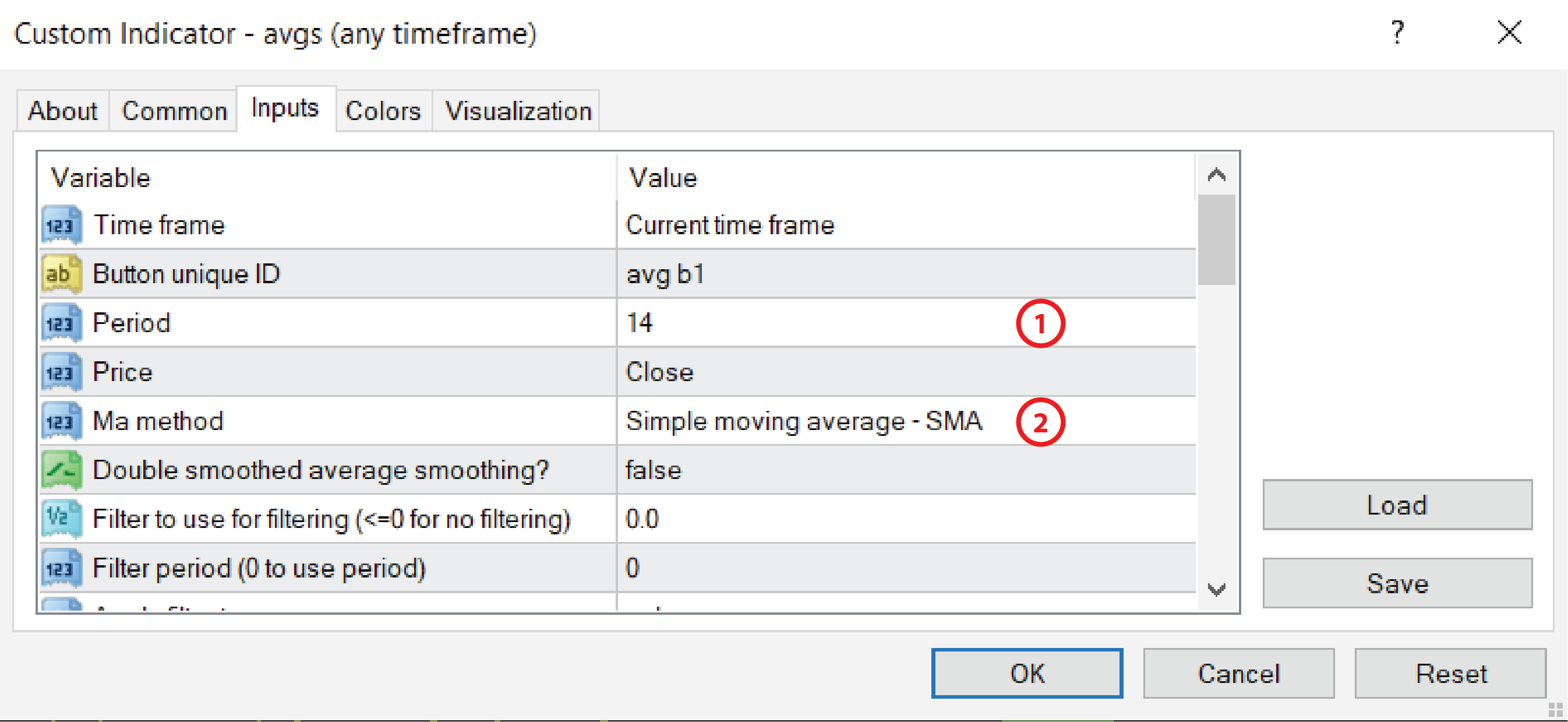The height and width of the screenshot is (722, 1568).
Task: Select the Current time frame value
Action: pos(906,224)
